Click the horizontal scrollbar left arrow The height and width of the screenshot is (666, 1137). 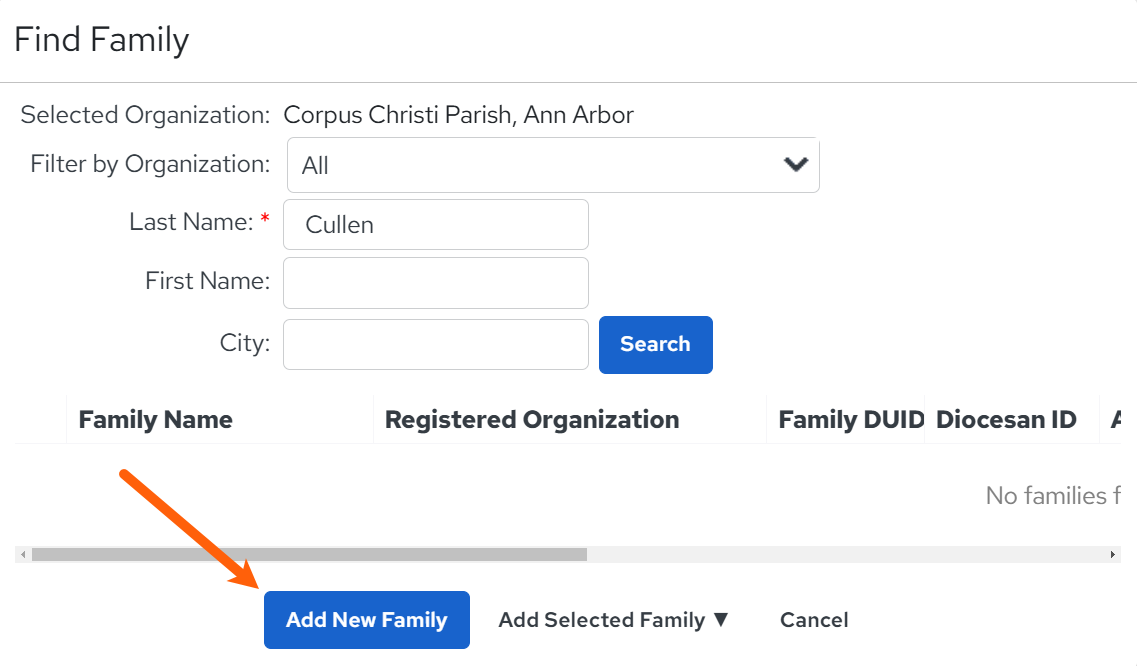(23, 555)
